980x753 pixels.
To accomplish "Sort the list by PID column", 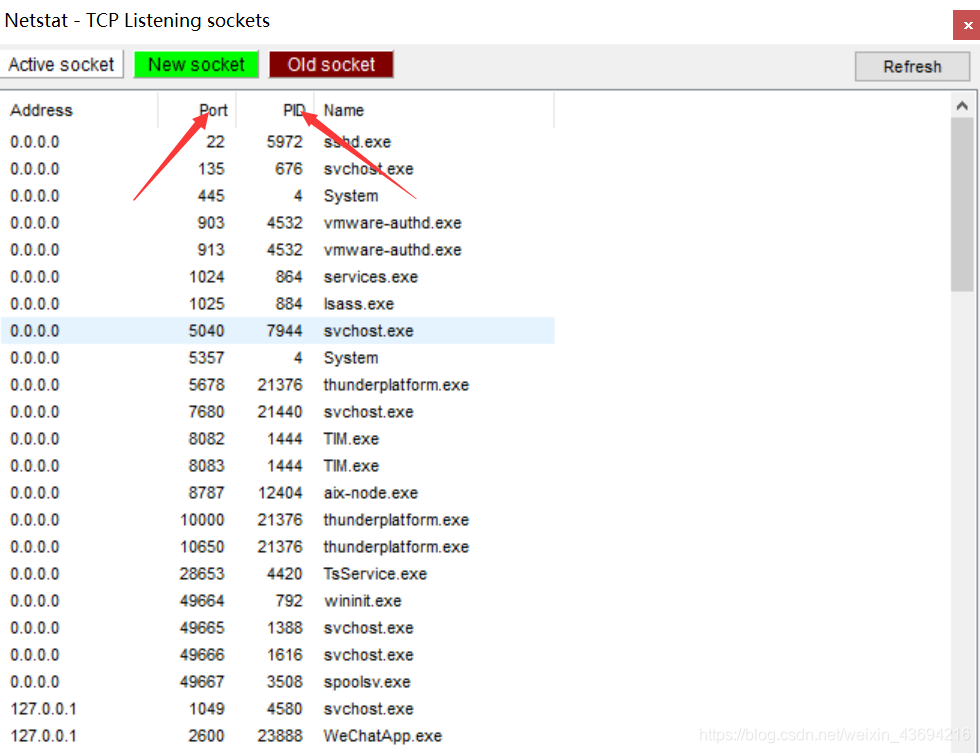I will 295,110.
